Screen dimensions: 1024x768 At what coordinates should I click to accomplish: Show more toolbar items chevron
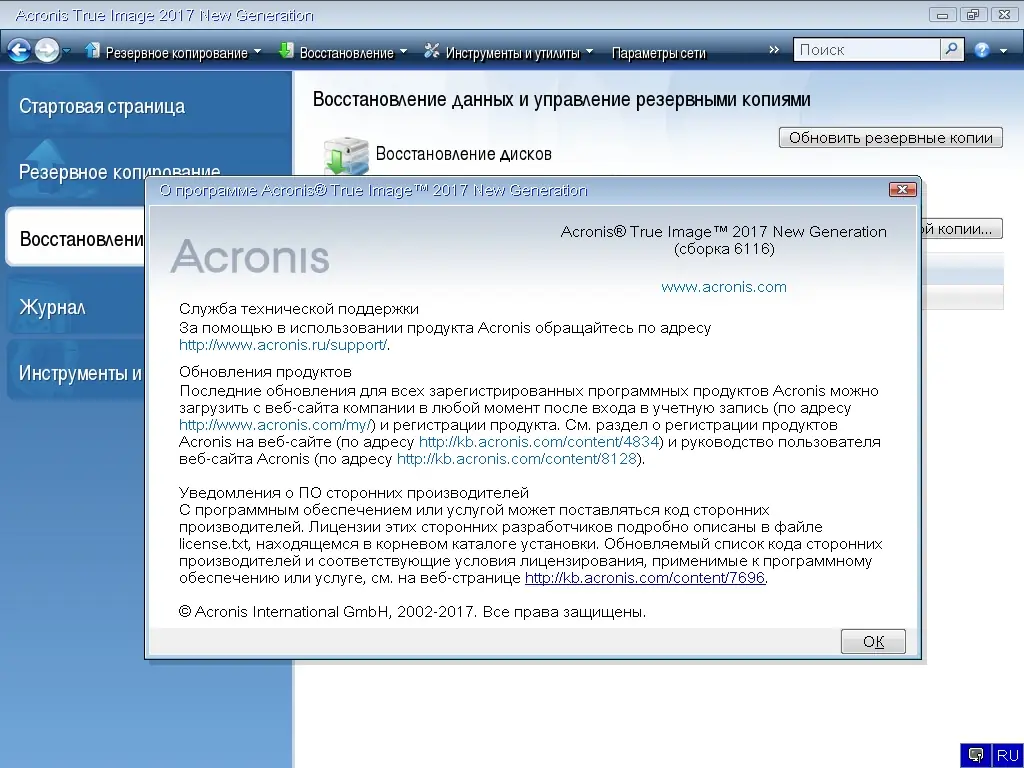point(774,49)
